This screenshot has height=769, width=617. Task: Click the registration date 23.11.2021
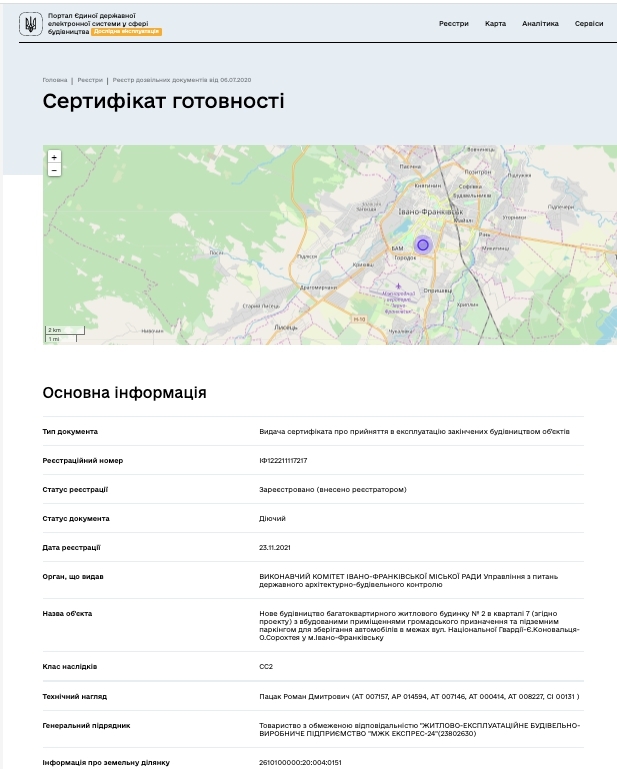[x=275, y=547]
